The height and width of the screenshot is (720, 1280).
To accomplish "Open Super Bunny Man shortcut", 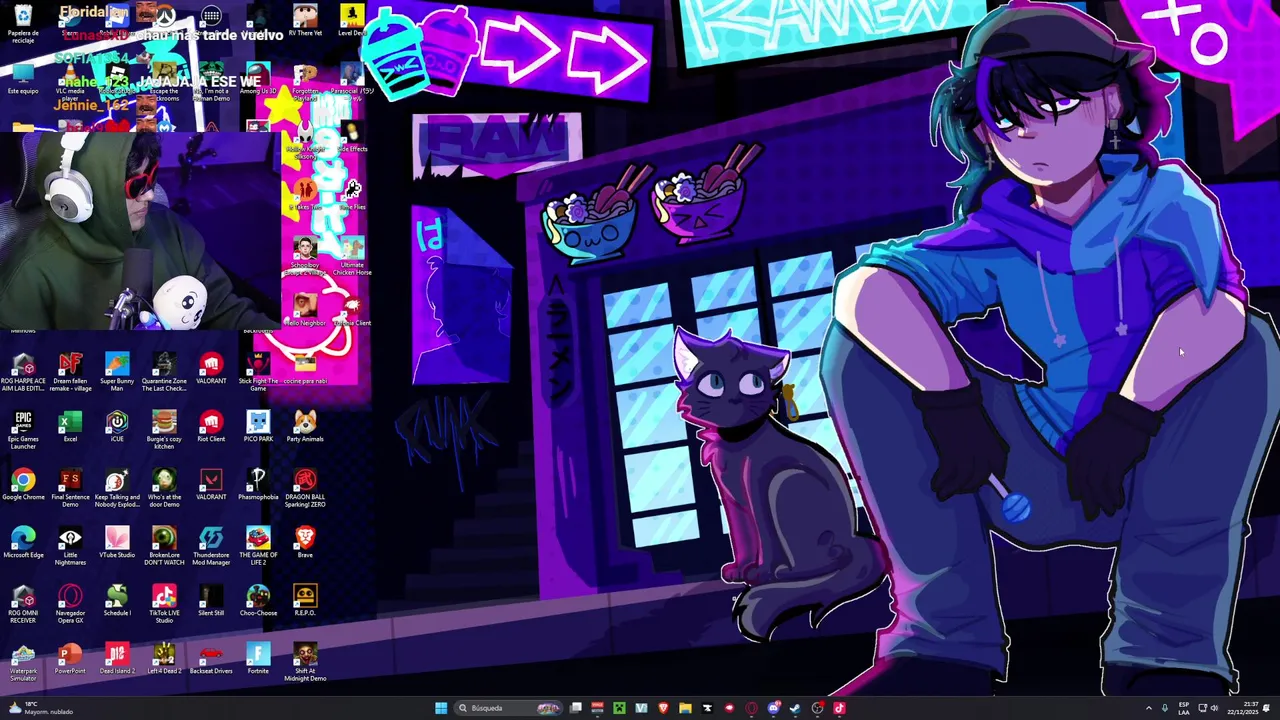I will coord(117,372).
